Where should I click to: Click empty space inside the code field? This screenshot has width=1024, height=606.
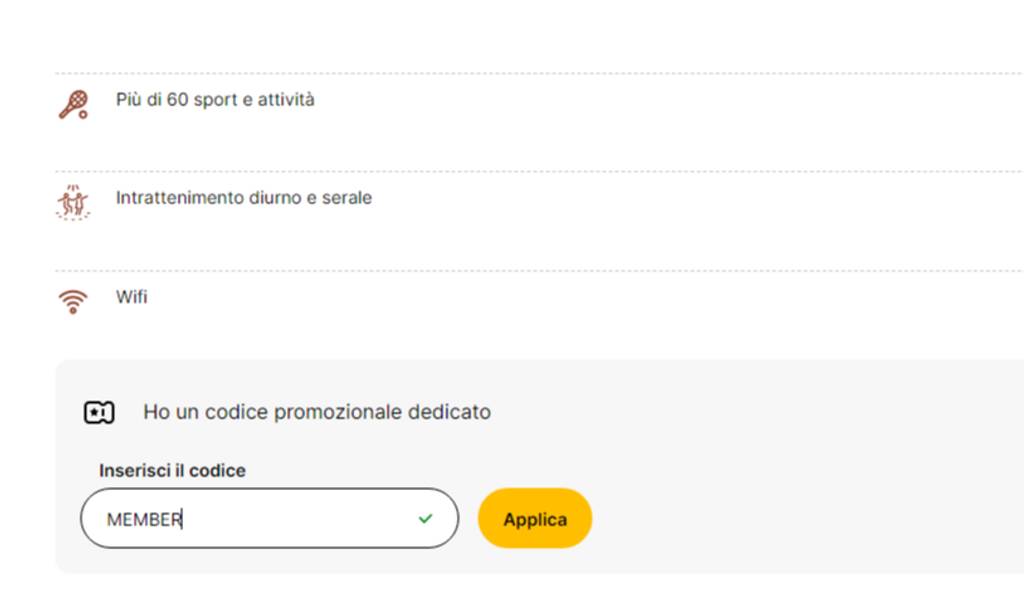(300, 518)
